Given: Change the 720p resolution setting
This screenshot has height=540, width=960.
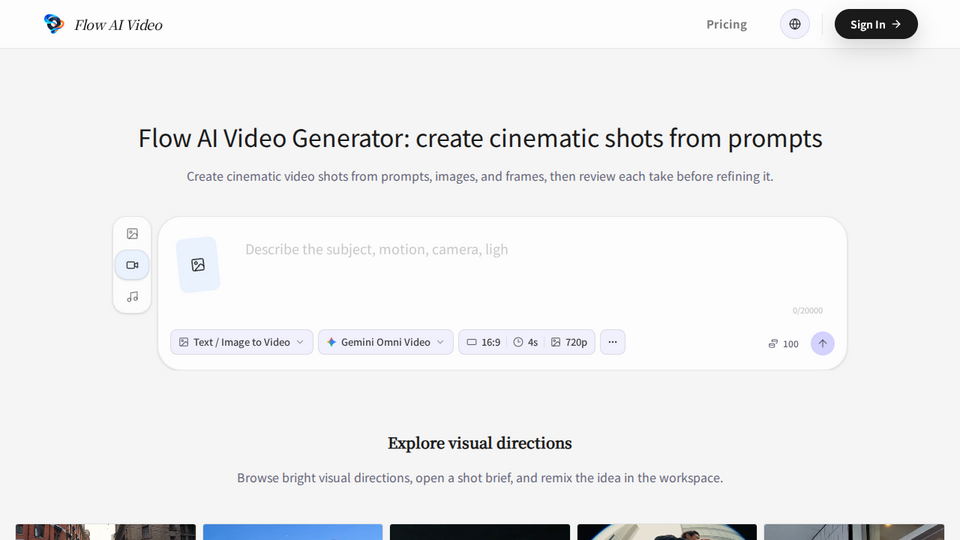Looking at the screenshot, I should pyautogui.click(x=569, y=342).
